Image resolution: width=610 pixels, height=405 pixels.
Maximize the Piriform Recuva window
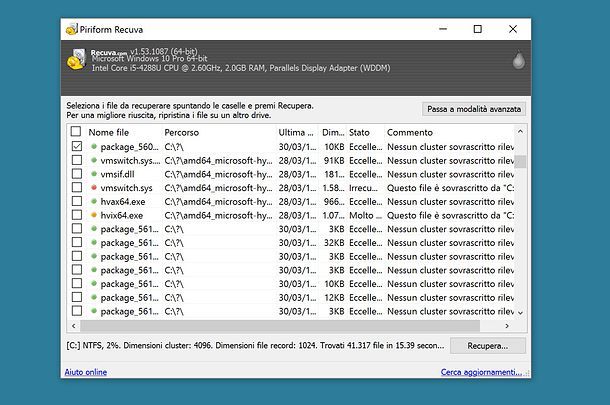[478, 29]
